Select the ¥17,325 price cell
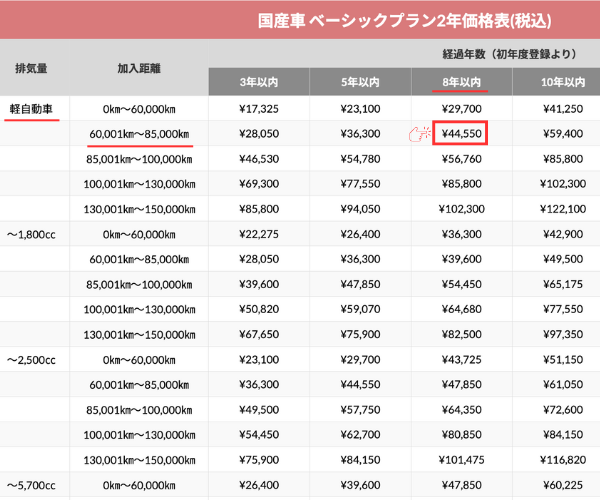600x500 pixels. [x=259, y=108]
